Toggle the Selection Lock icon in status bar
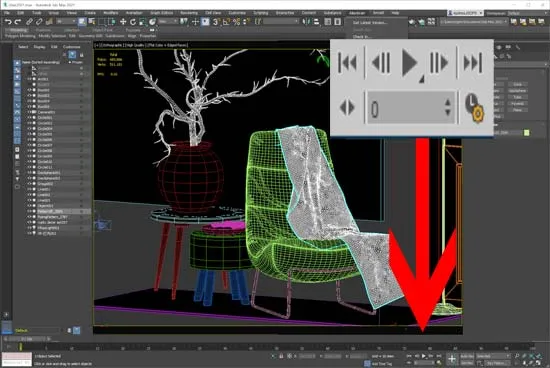Screen dimensions: 550x368 (281, 356)
